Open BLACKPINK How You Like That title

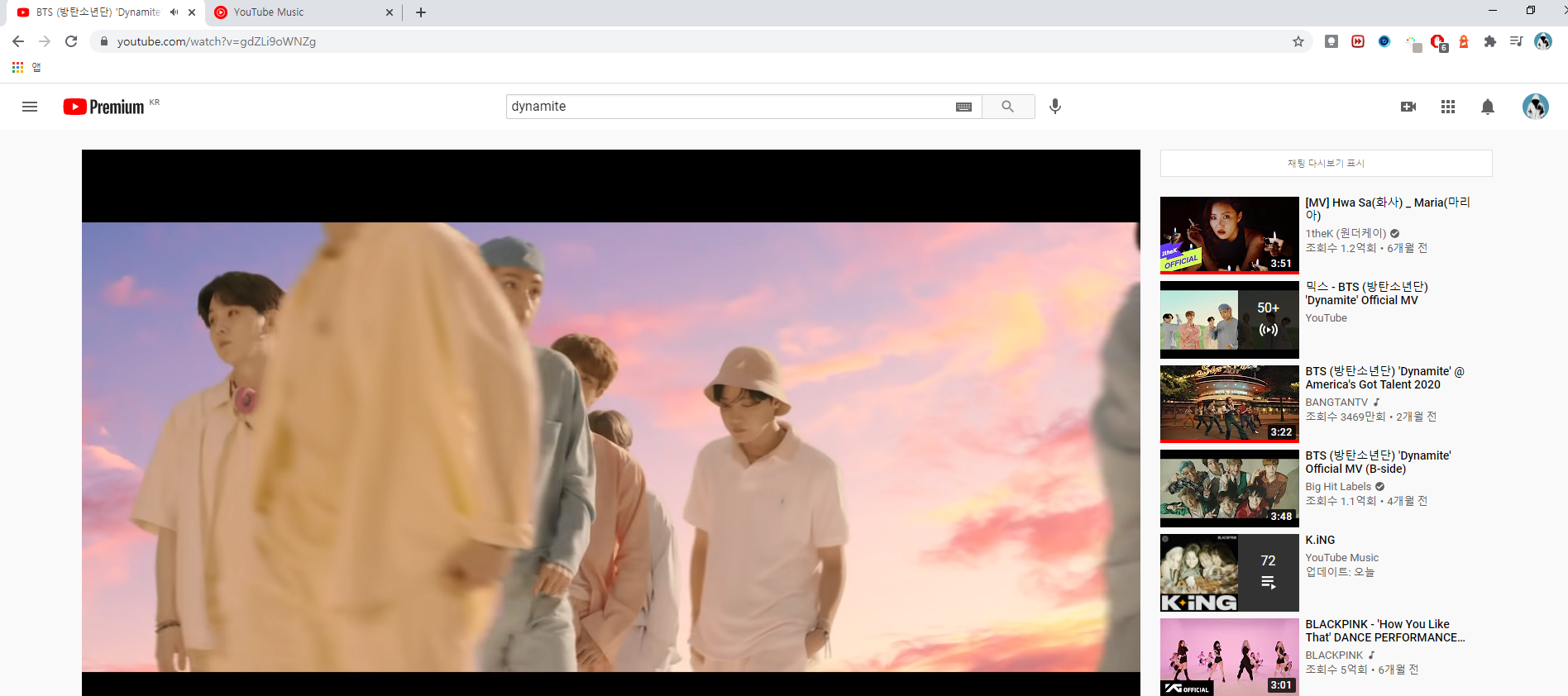(x=1384, y=631)
